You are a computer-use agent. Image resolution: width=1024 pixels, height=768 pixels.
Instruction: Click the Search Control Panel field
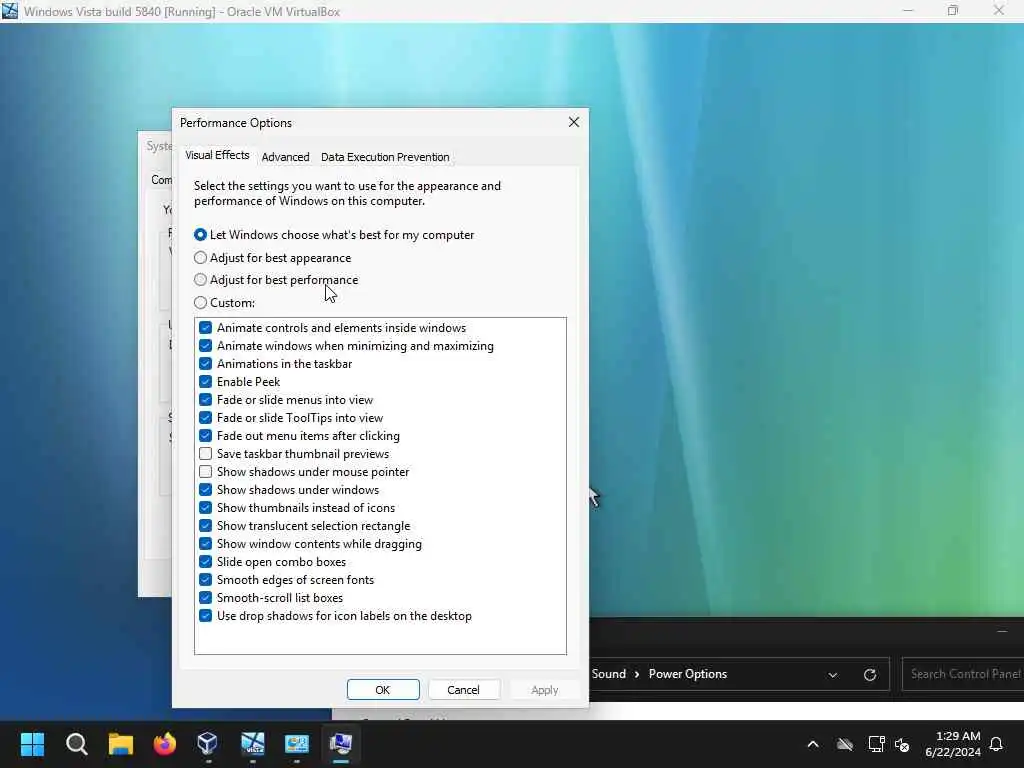pos(963,674)
